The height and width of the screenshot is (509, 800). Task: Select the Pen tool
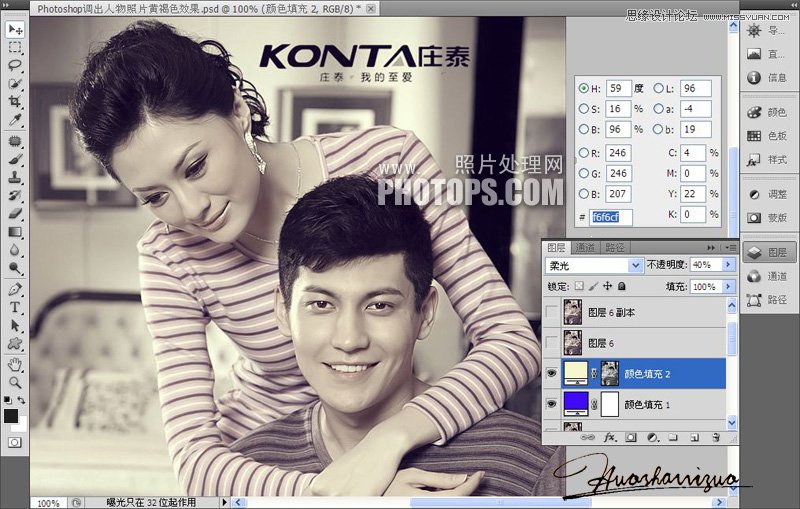[15, 289]
